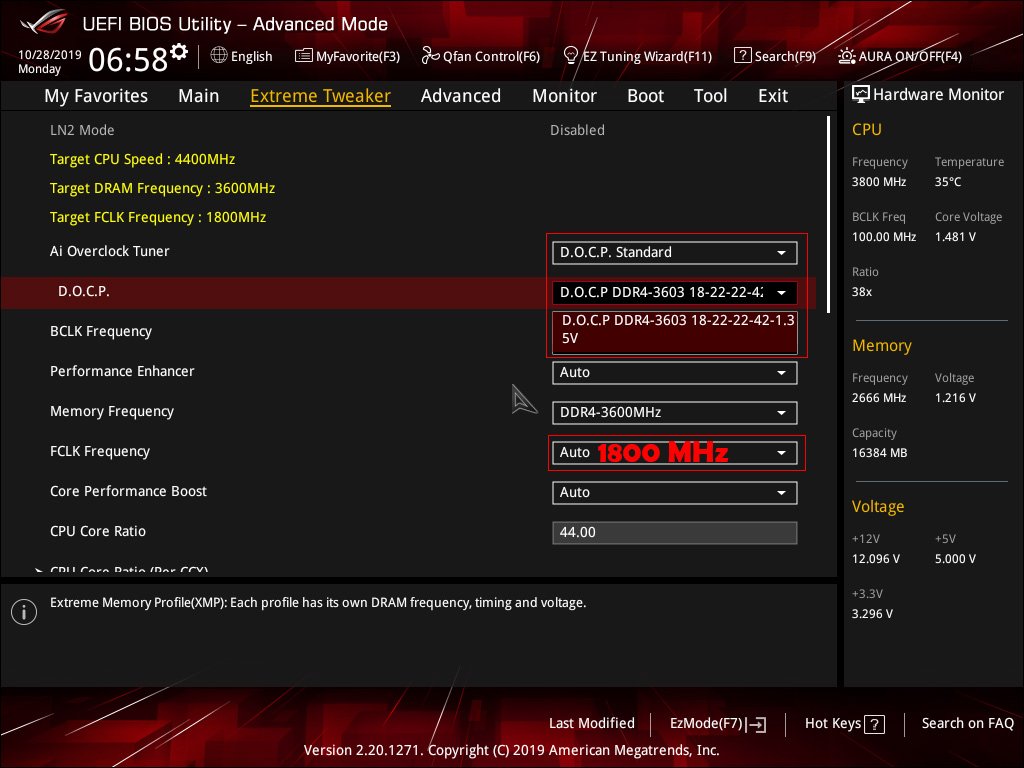This screenshot has height=768, width=1024.
Task: Click the 06:58 clock display
Action: pos(128,60)
